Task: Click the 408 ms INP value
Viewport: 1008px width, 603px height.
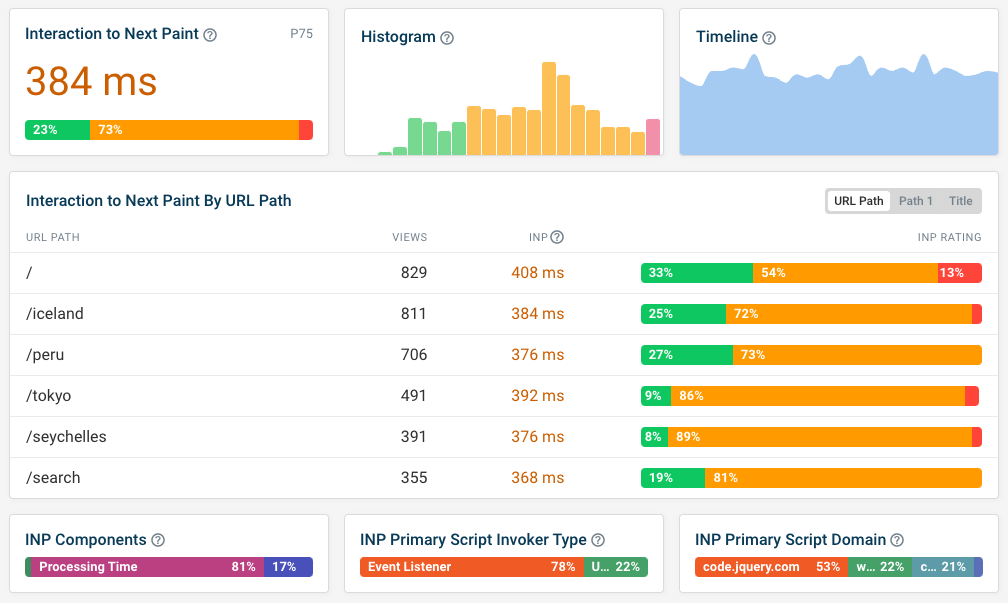Action: pos(537,273)
